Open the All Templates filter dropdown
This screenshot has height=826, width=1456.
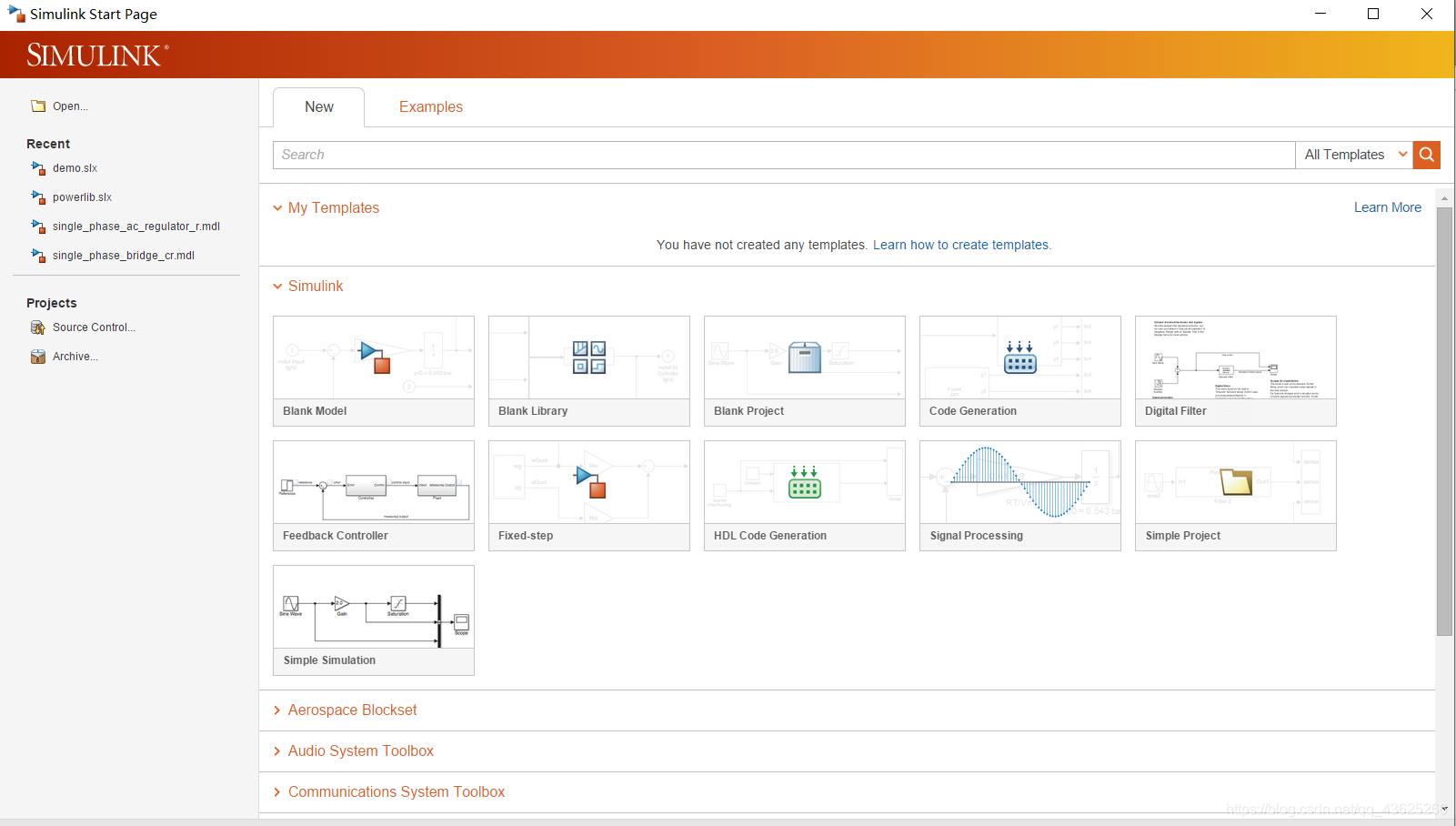click(x=1354, y=155)
